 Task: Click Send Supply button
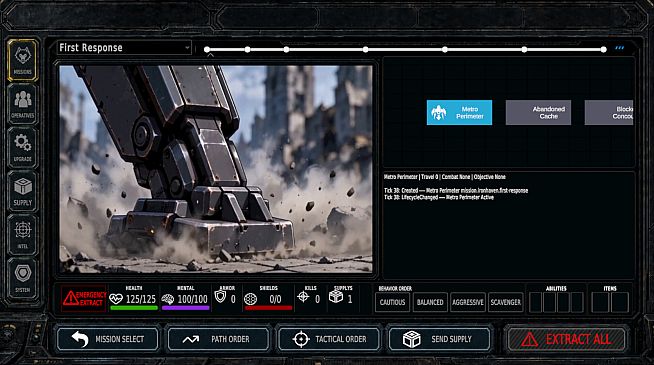pos(440,339)
